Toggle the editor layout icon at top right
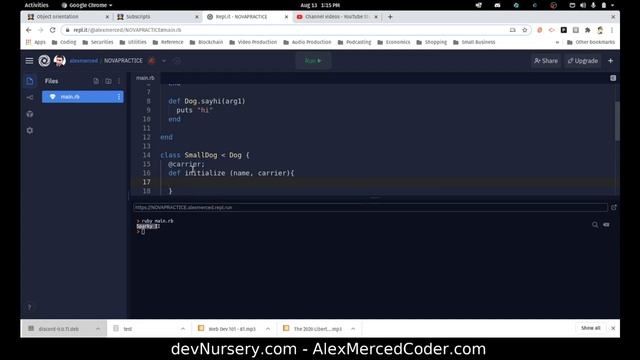 (x=613, y=78)
